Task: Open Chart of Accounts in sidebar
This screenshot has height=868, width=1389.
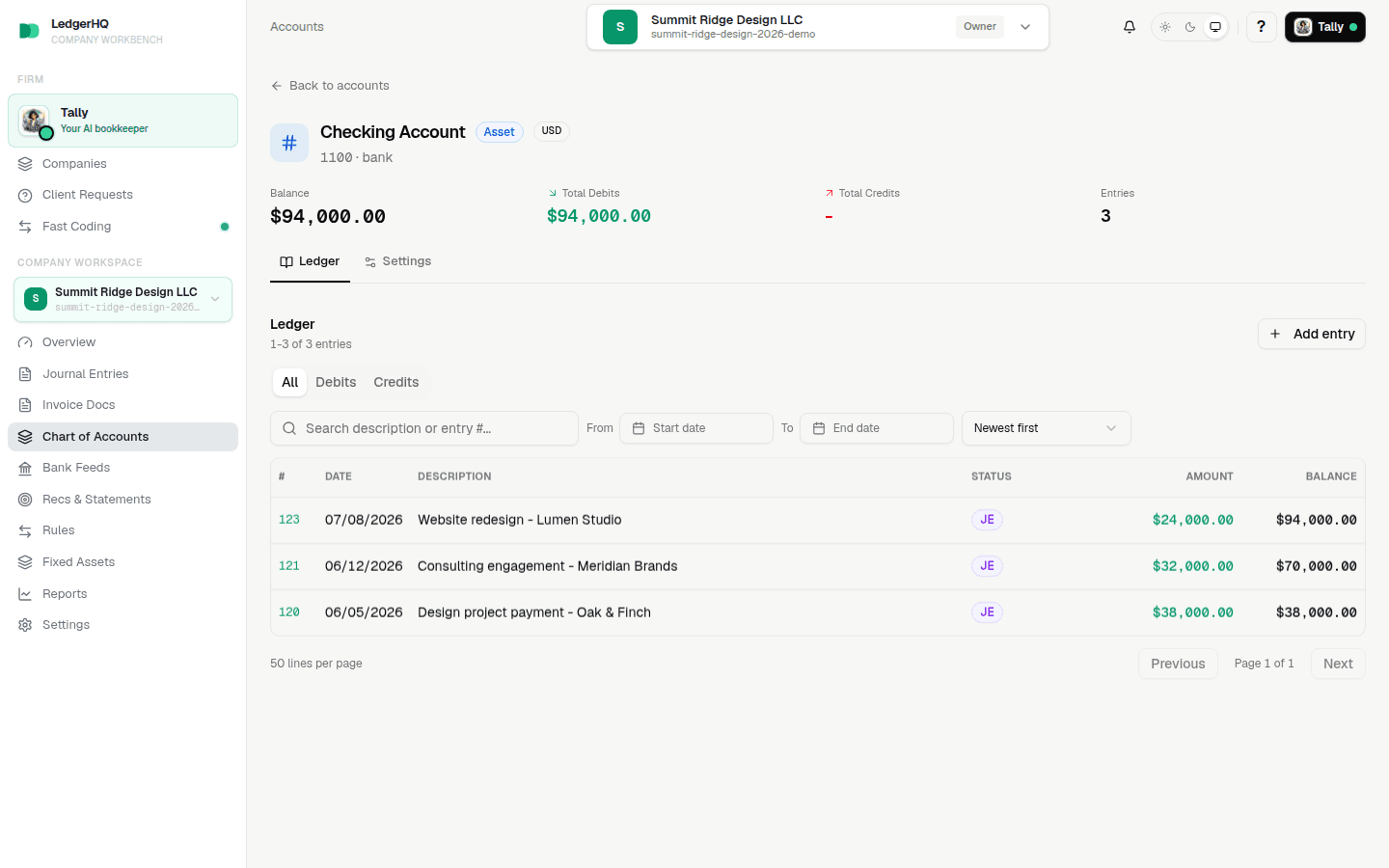Action: pyautogui.click(x=123, y=437)
